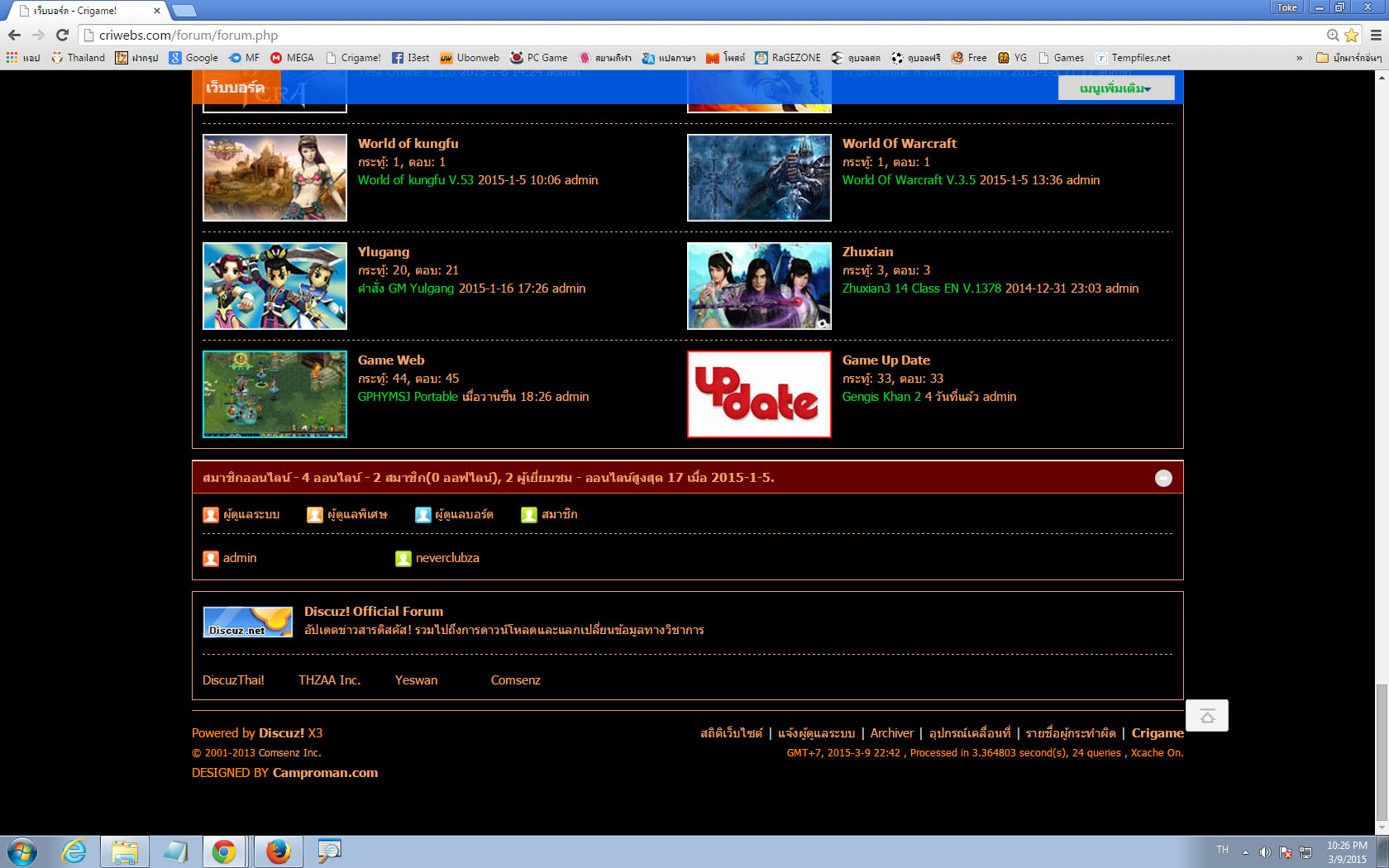Click the page vertical scrollbar thumb

(1382, 752)
